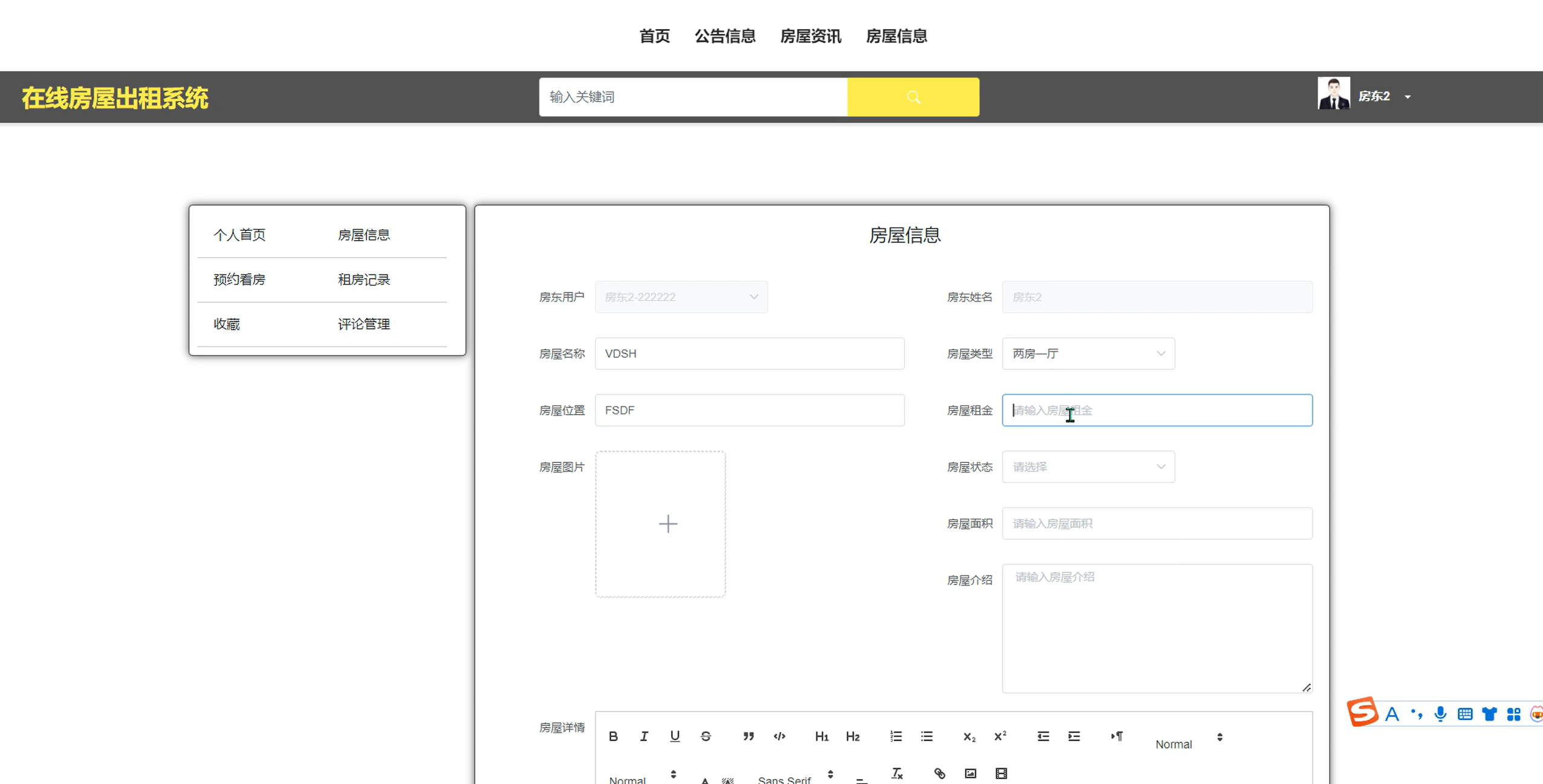
Task: Toggle italic formatting in editor toolbar
Action: point(644,736)
